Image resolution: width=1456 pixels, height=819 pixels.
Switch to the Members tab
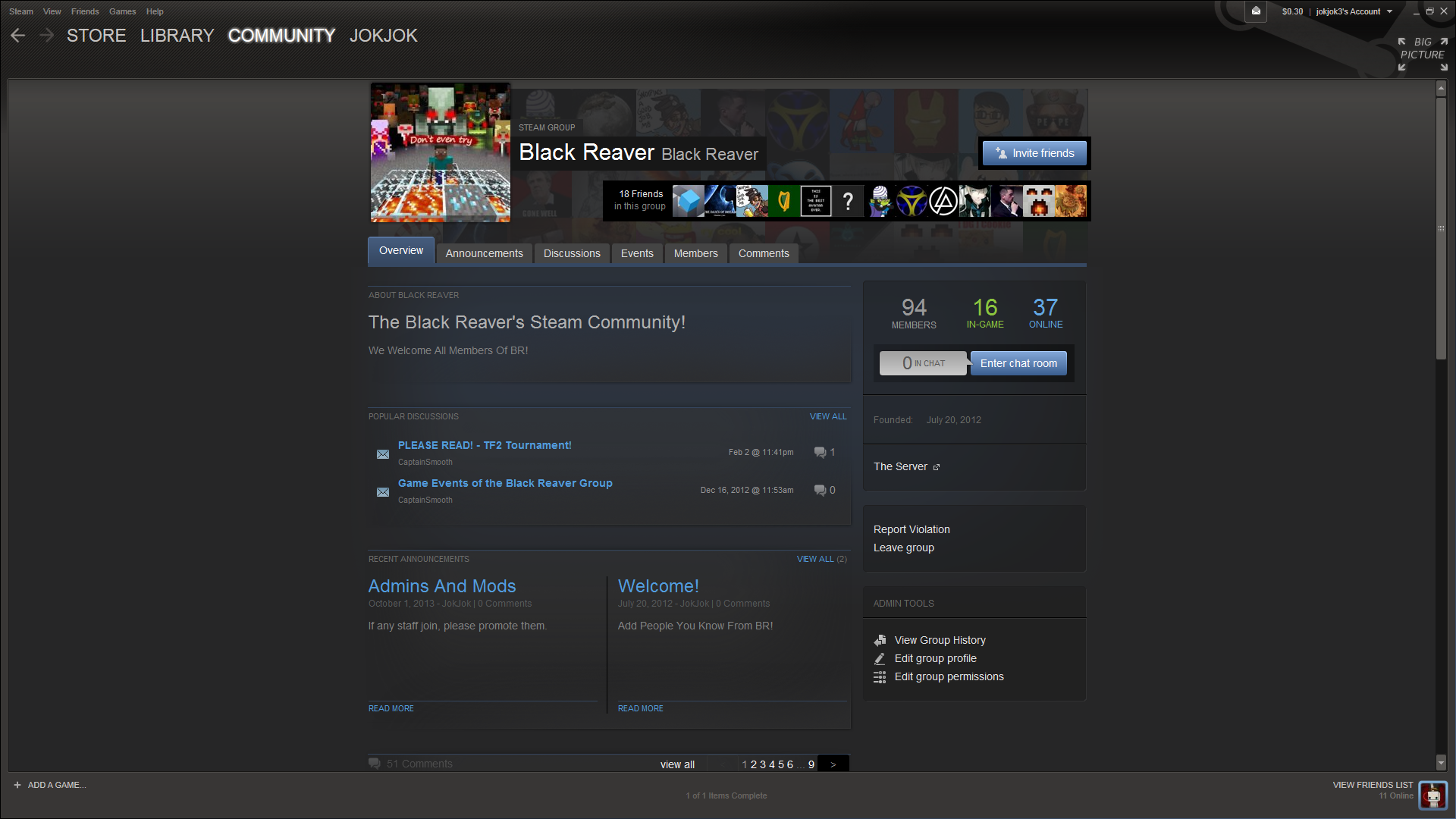(696, 253)
